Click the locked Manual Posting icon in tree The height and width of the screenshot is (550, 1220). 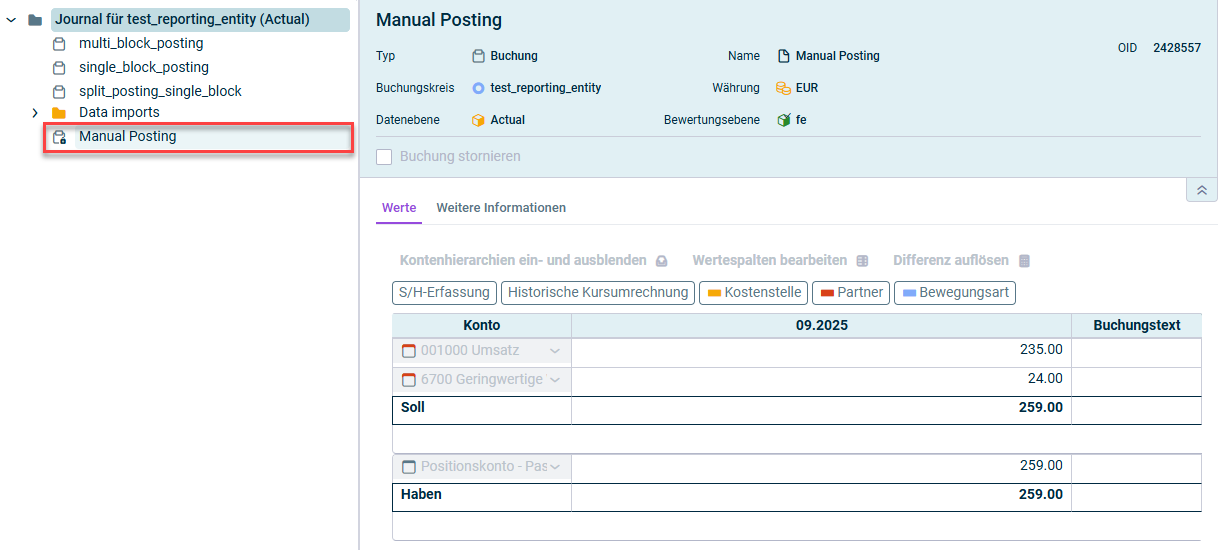point(59,137)
